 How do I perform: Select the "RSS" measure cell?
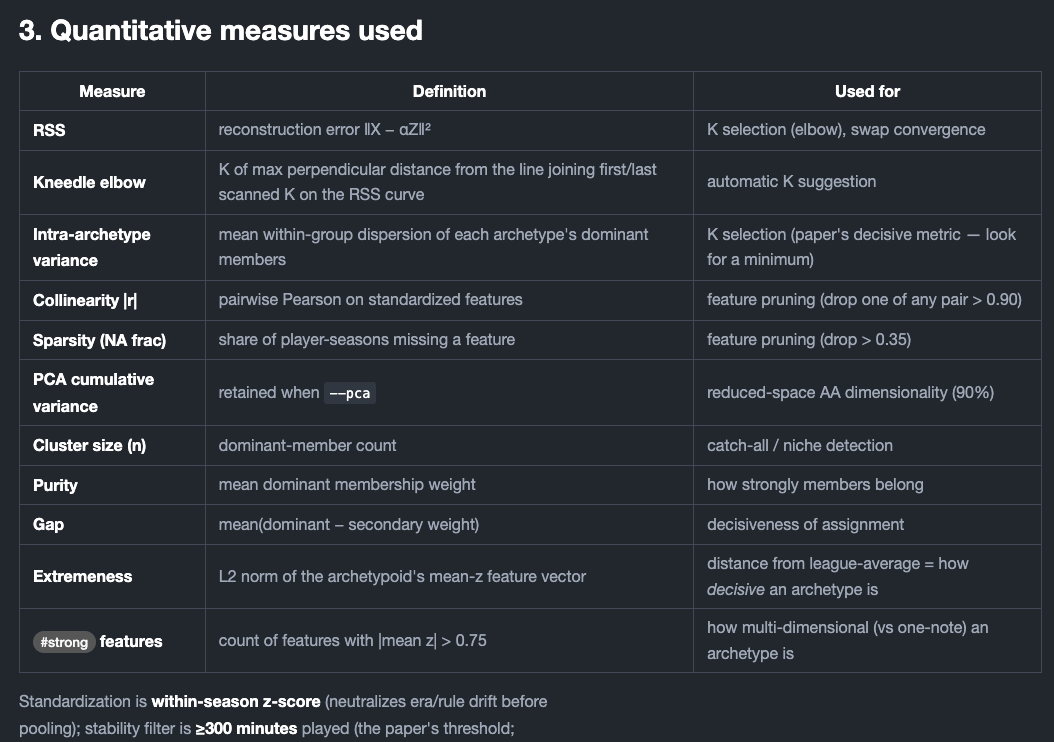click(x=112, y=130)
